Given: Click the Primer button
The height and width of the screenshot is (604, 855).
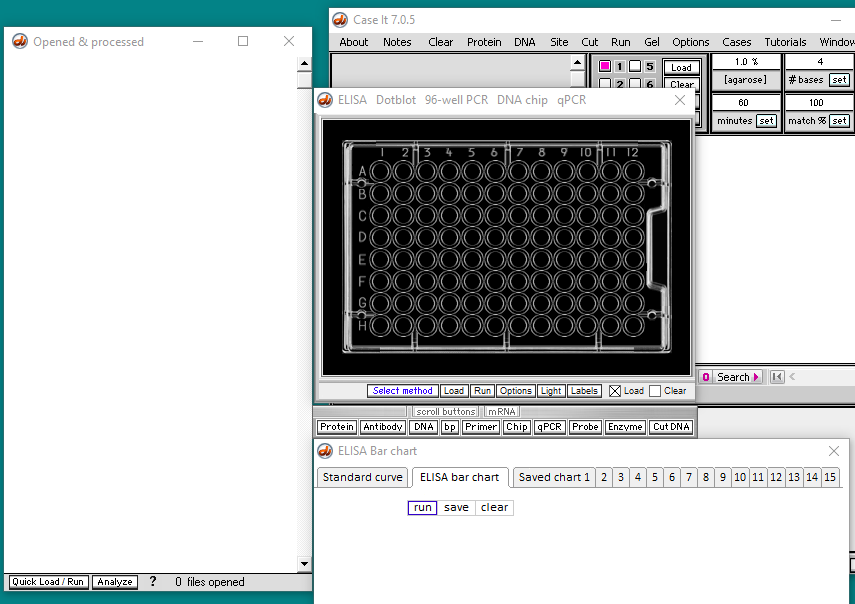Looking at the screenshot, I should pyautogui.click(x=480, y=427).
